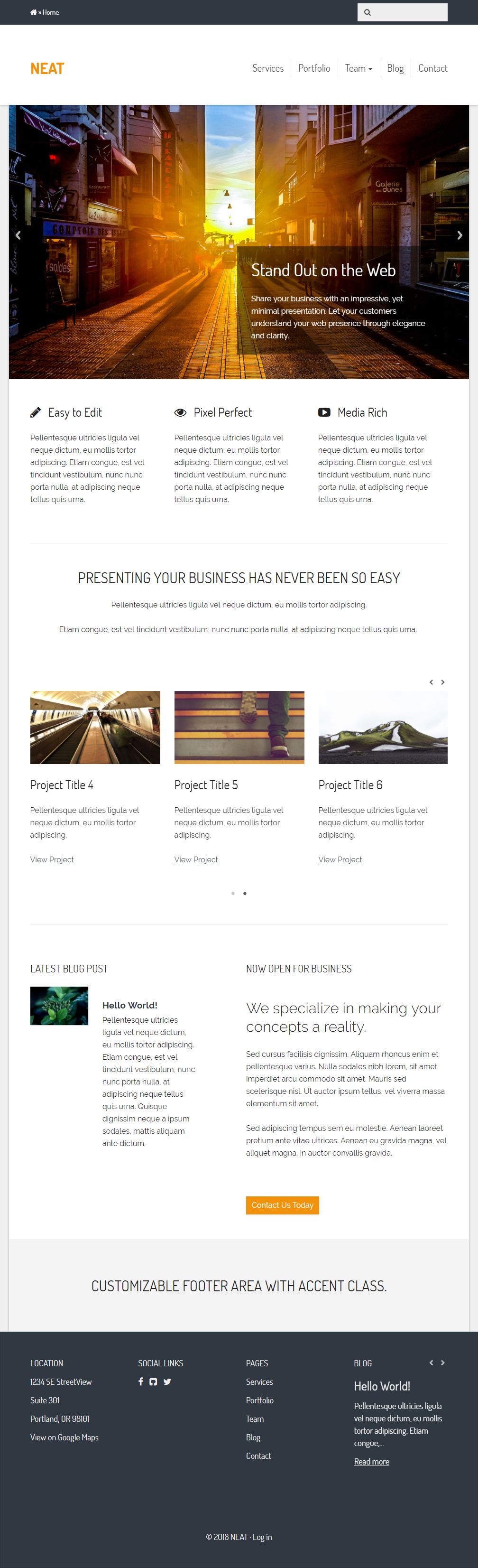Open the Portfolio nav menu item
The image size is (478, 1568).
[314, 68]
